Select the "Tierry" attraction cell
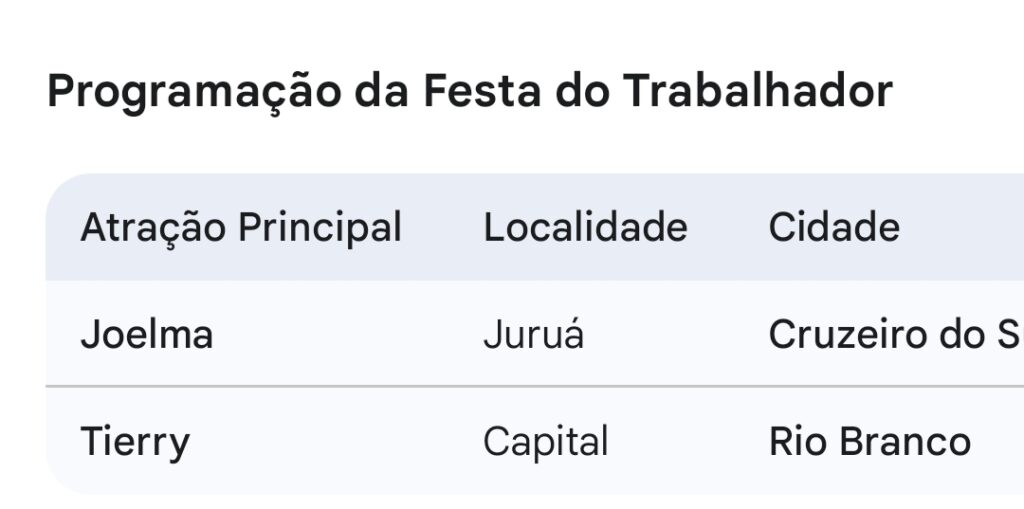 [135, 441]
